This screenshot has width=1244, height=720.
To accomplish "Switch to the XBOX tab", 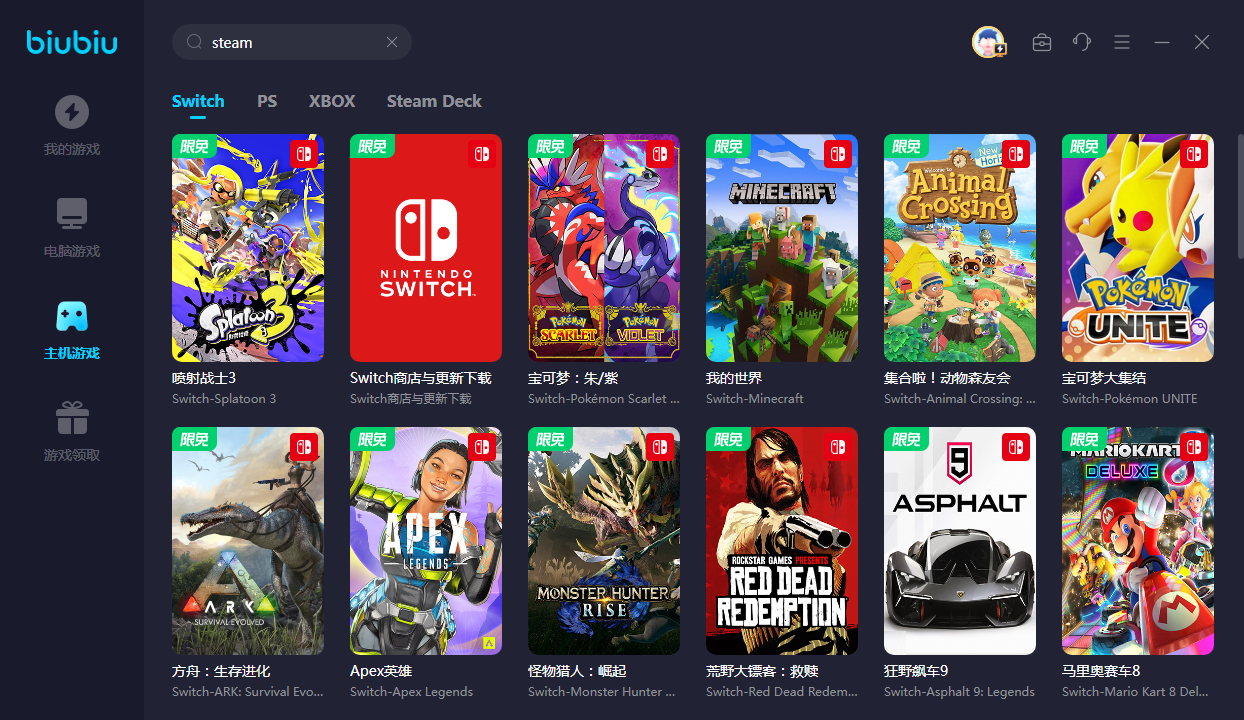I will [332, 101].
